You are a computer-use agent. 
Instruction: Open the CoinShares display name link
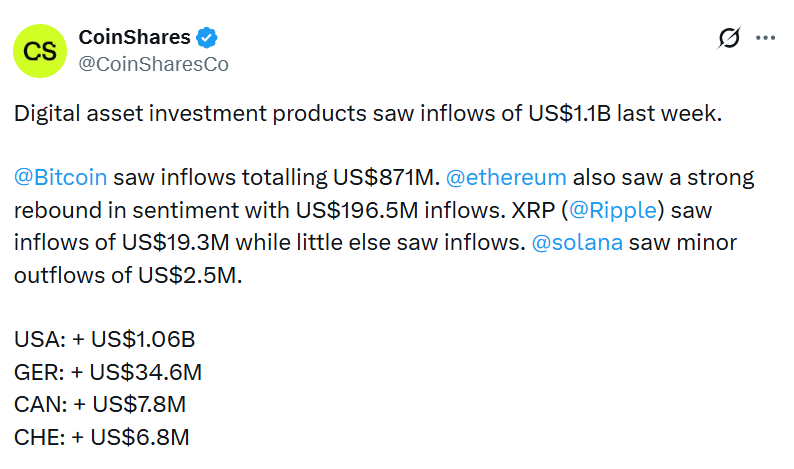click(x=134, y=38)
